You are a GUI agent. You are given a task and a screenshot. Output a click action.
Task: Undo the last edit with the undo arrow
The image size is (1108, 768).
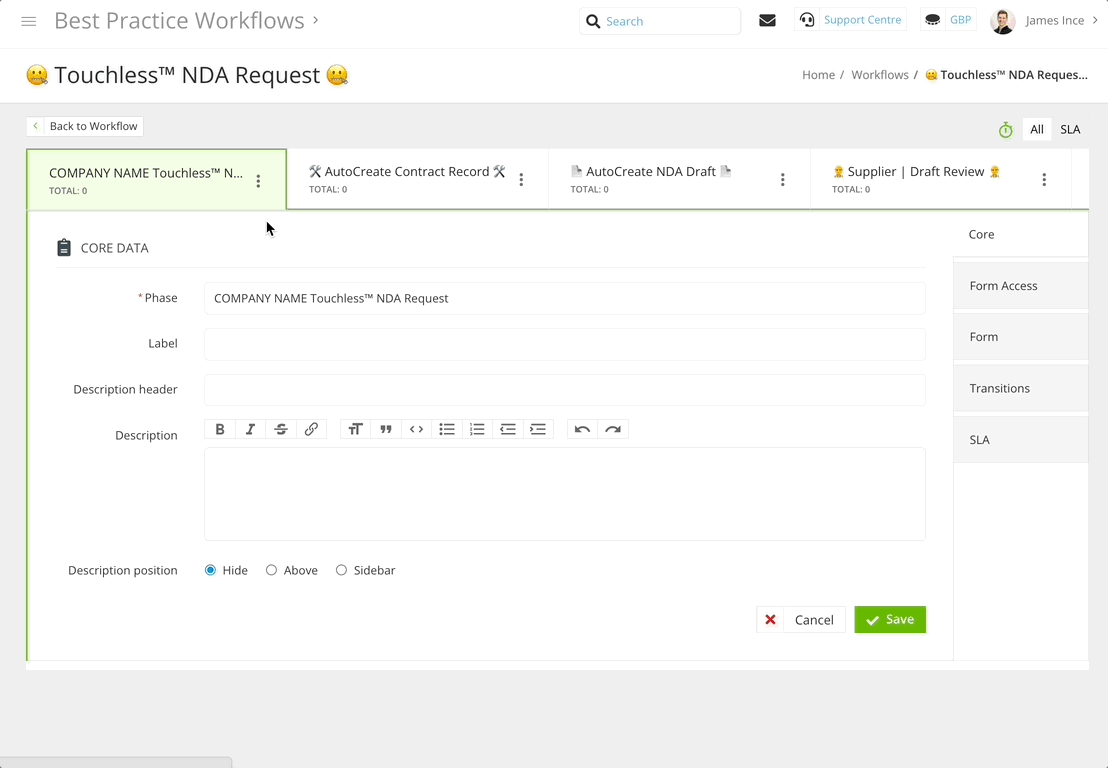pos(581,429)
